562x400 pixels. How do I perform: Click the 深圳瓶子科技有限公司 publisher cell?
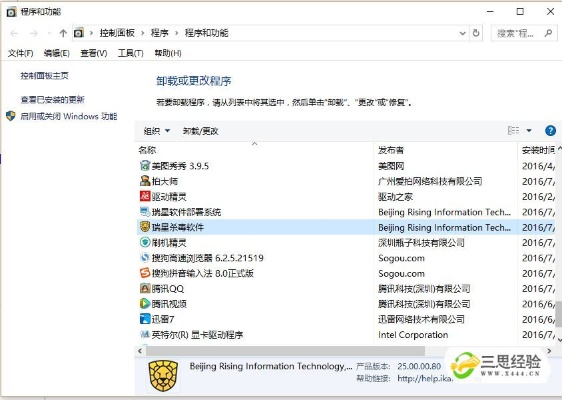(x=421, y=243)
